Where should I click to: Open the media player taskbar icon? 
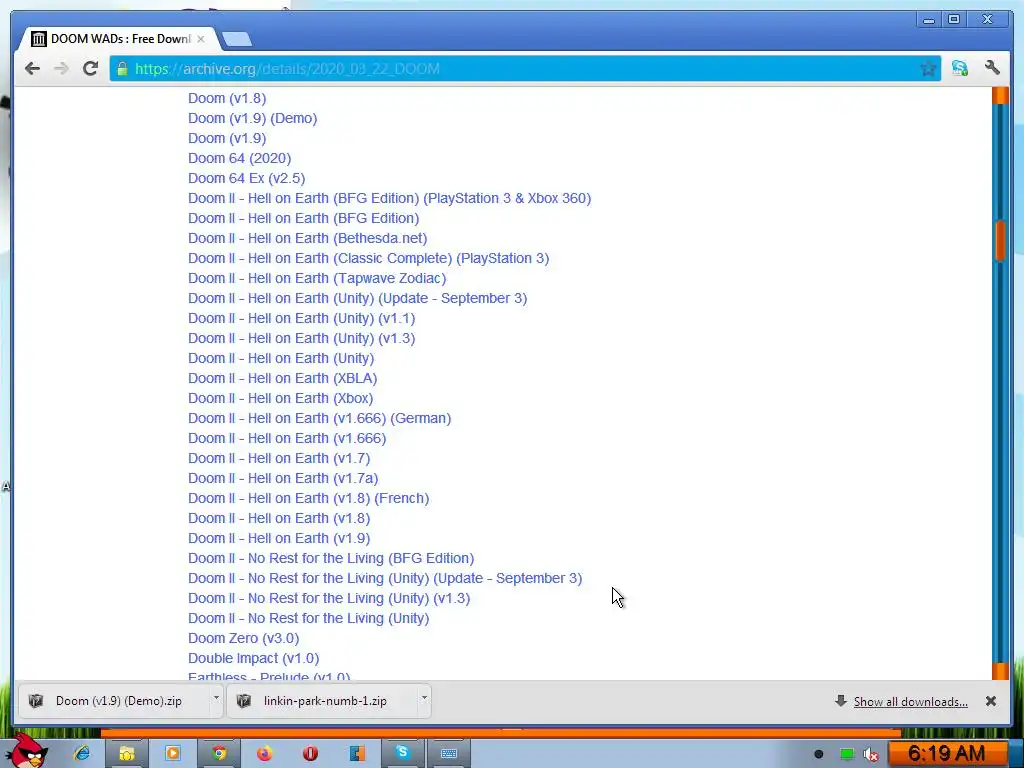pyautogui.click(x=172, y=754)
